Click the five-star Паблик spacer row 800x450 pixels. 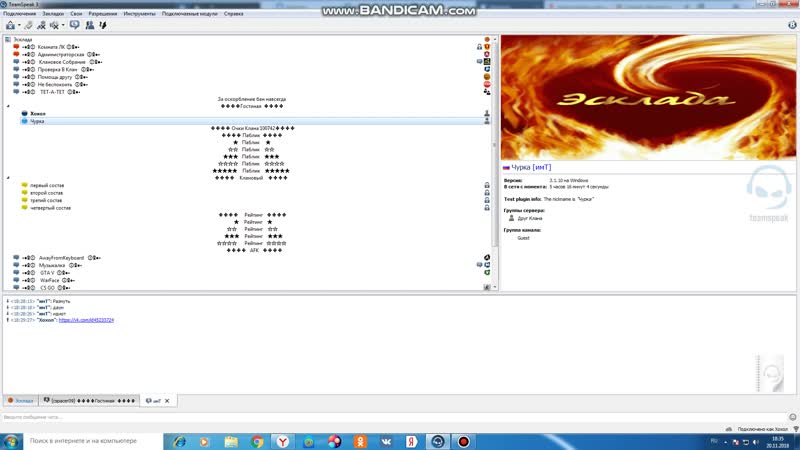[x=251, y=171]
